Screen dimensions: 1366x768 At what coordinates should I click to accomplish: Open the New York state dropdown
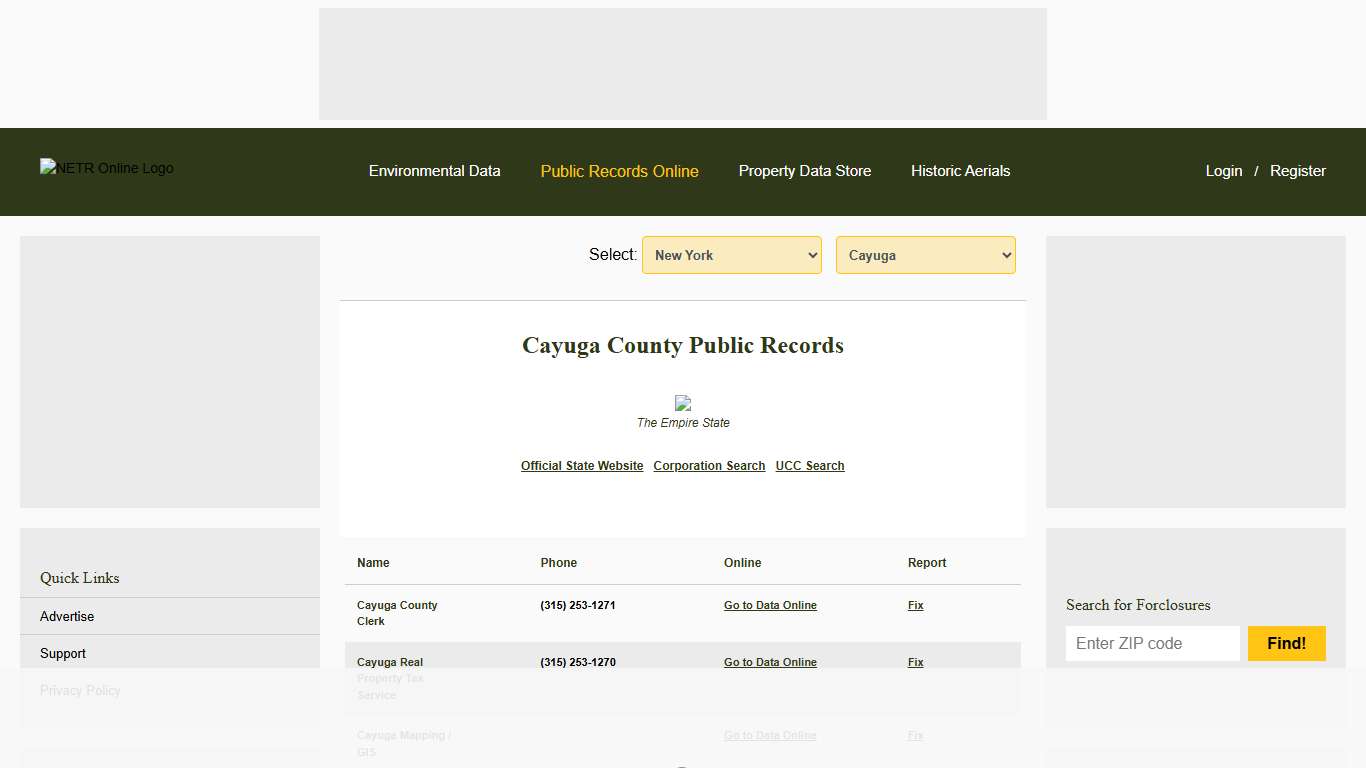[x=731, y=255]
